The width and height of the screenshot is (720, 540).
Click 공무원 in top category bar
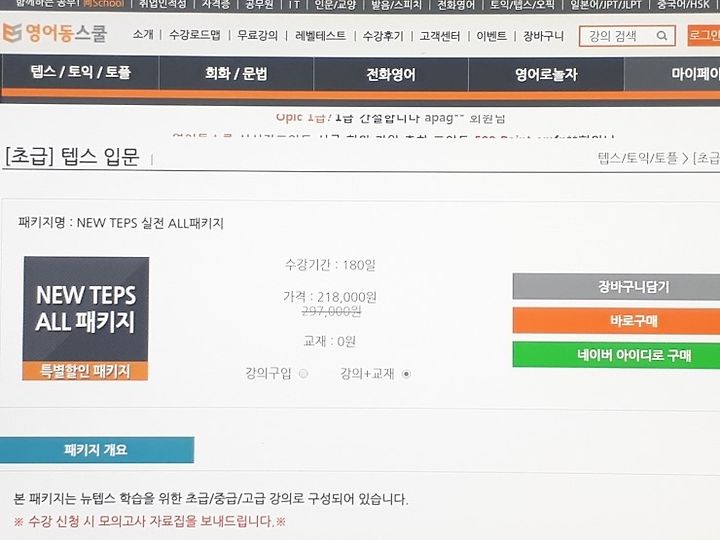point(259,4)
